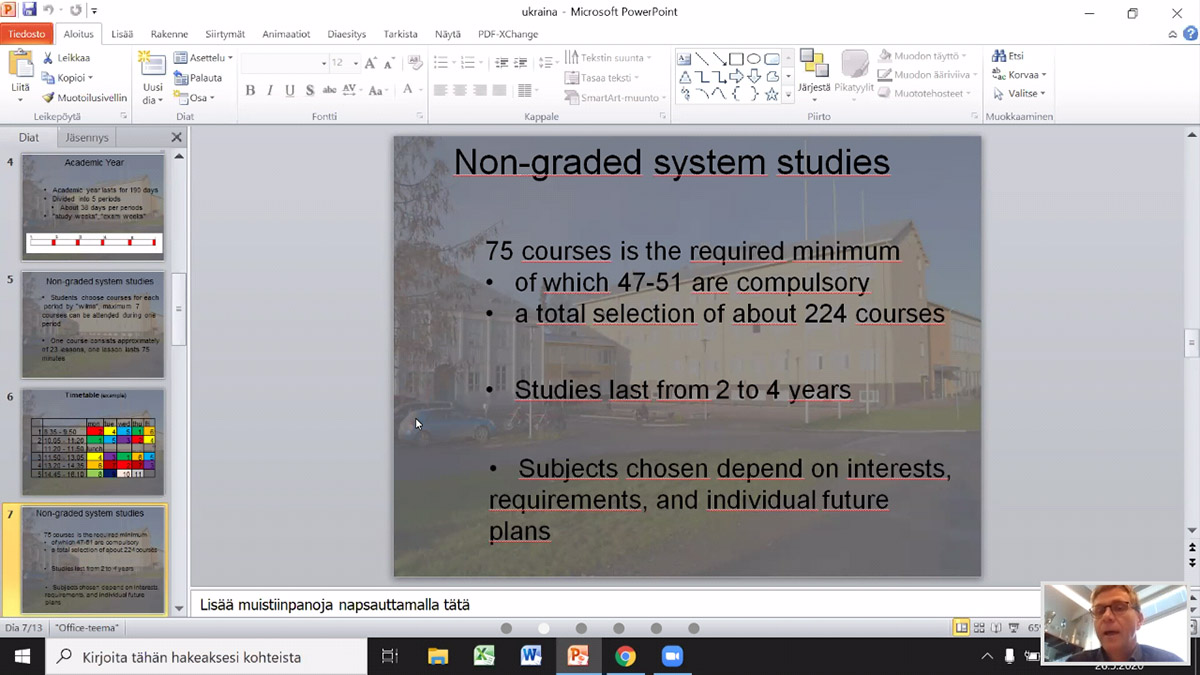The height and width of the screenshot is (675, 1200).
Task: Open the Animaatiot ribbon tab
Action: point(286,34)
